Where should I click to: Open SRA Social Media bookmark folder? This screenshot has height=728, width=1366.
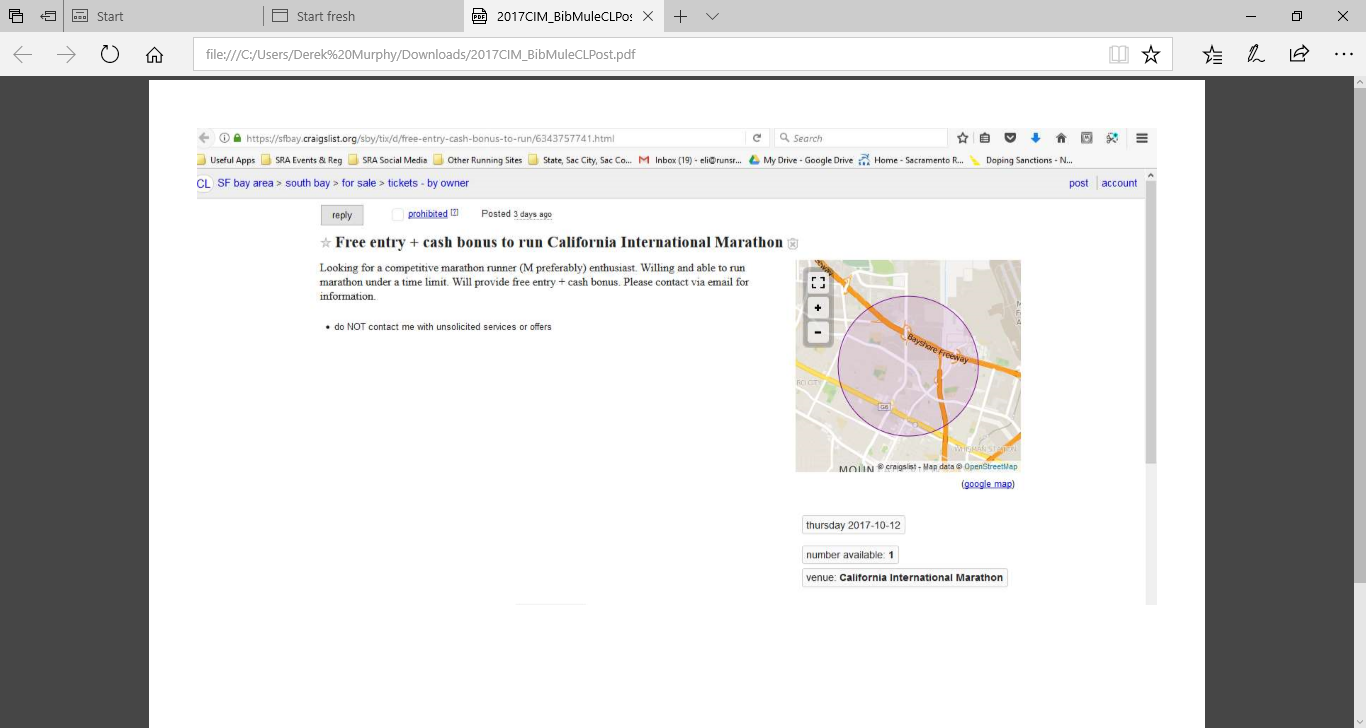point(388,160)
